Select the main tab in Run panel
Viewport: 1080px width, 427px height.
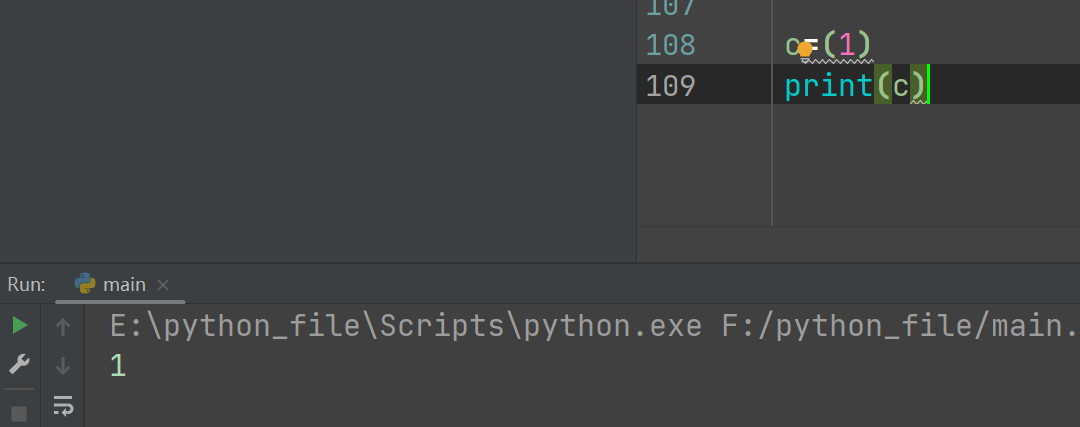[x=124, y=285]
